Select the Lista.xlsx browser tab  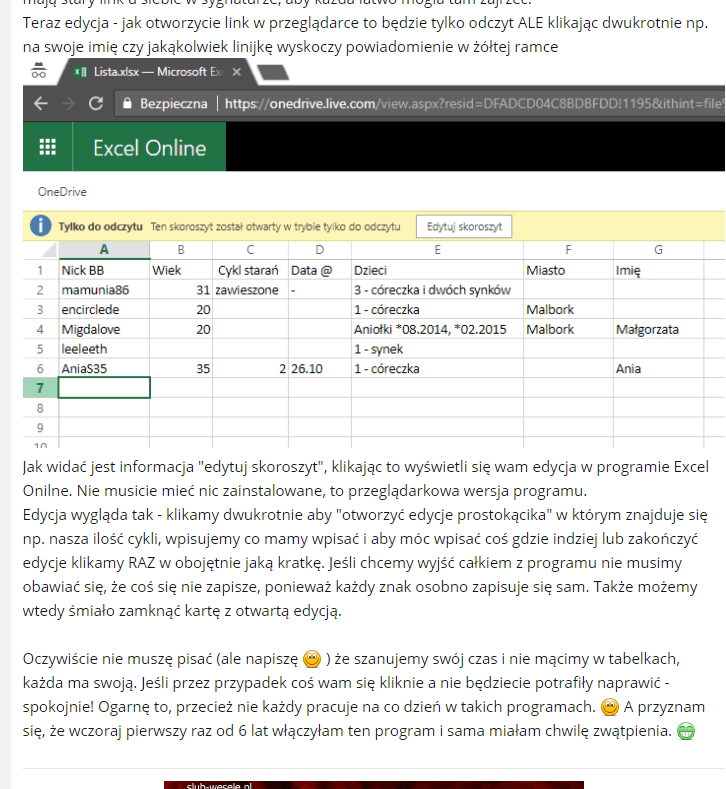click(x=157, y=72)
